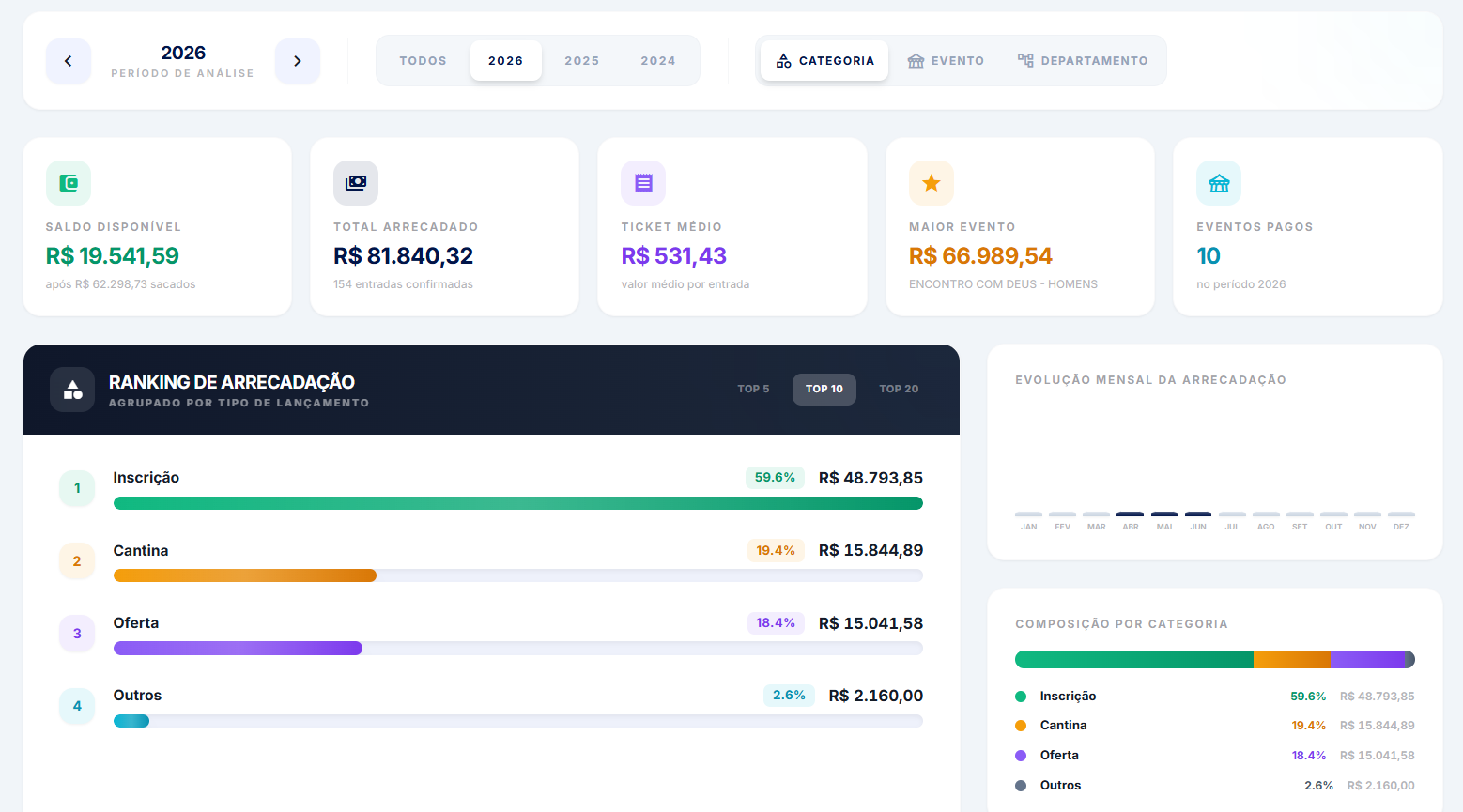
Task: Click the Saldo Disponível wallet icon
Action: point(69,183)
